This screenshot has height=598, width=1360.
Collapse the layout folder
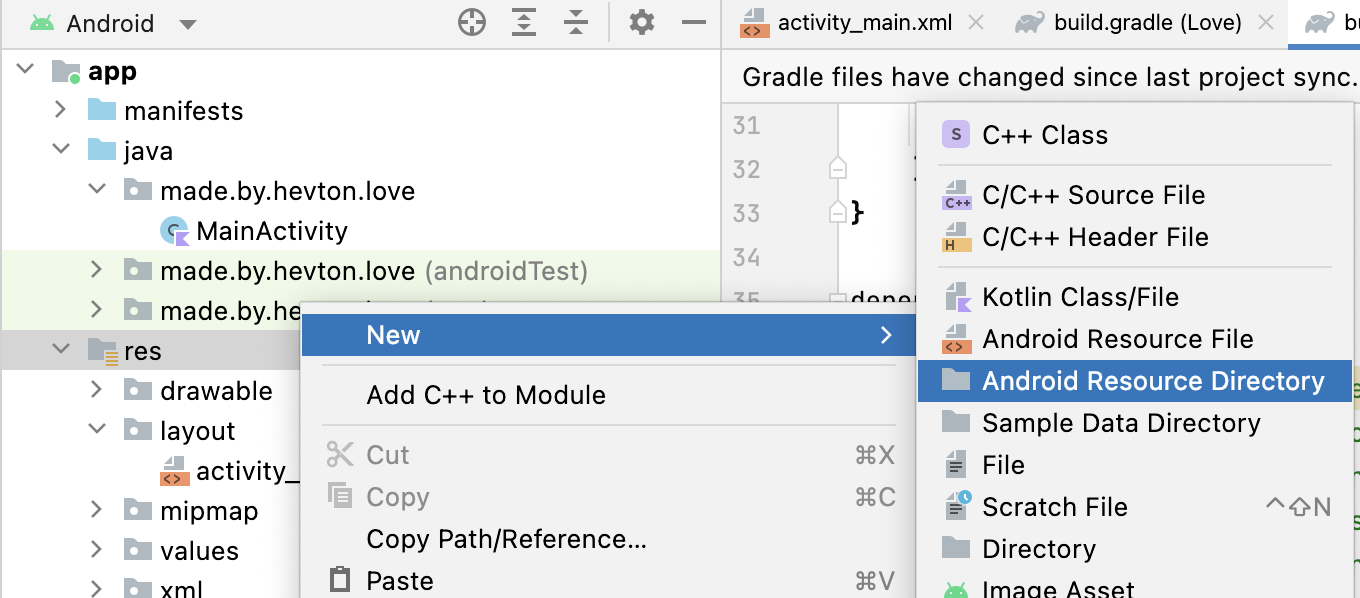(96, 429)
